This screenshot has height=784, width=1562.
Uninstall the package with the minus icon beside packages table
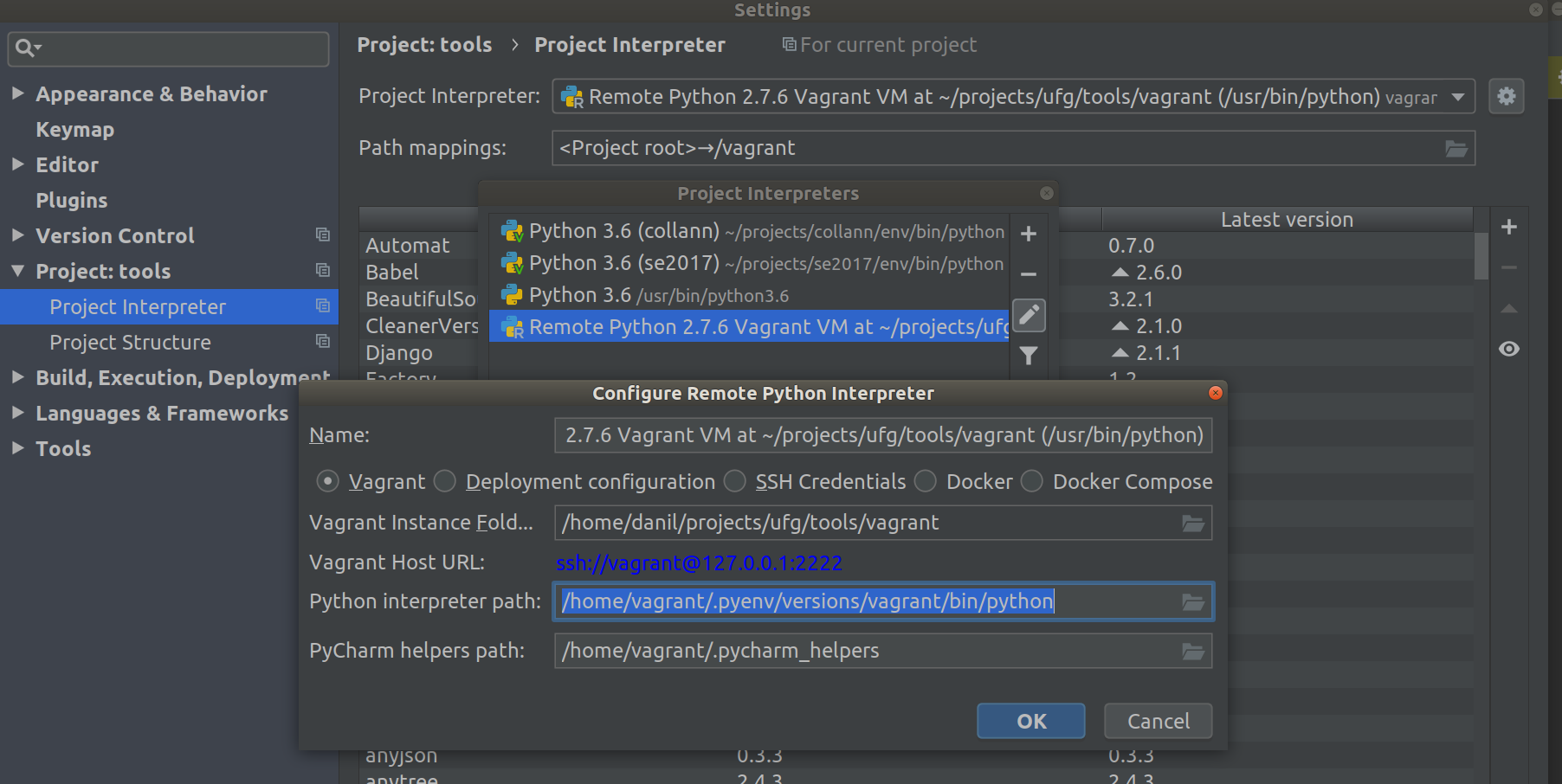pyautogui.click(x=1509, y=267)
